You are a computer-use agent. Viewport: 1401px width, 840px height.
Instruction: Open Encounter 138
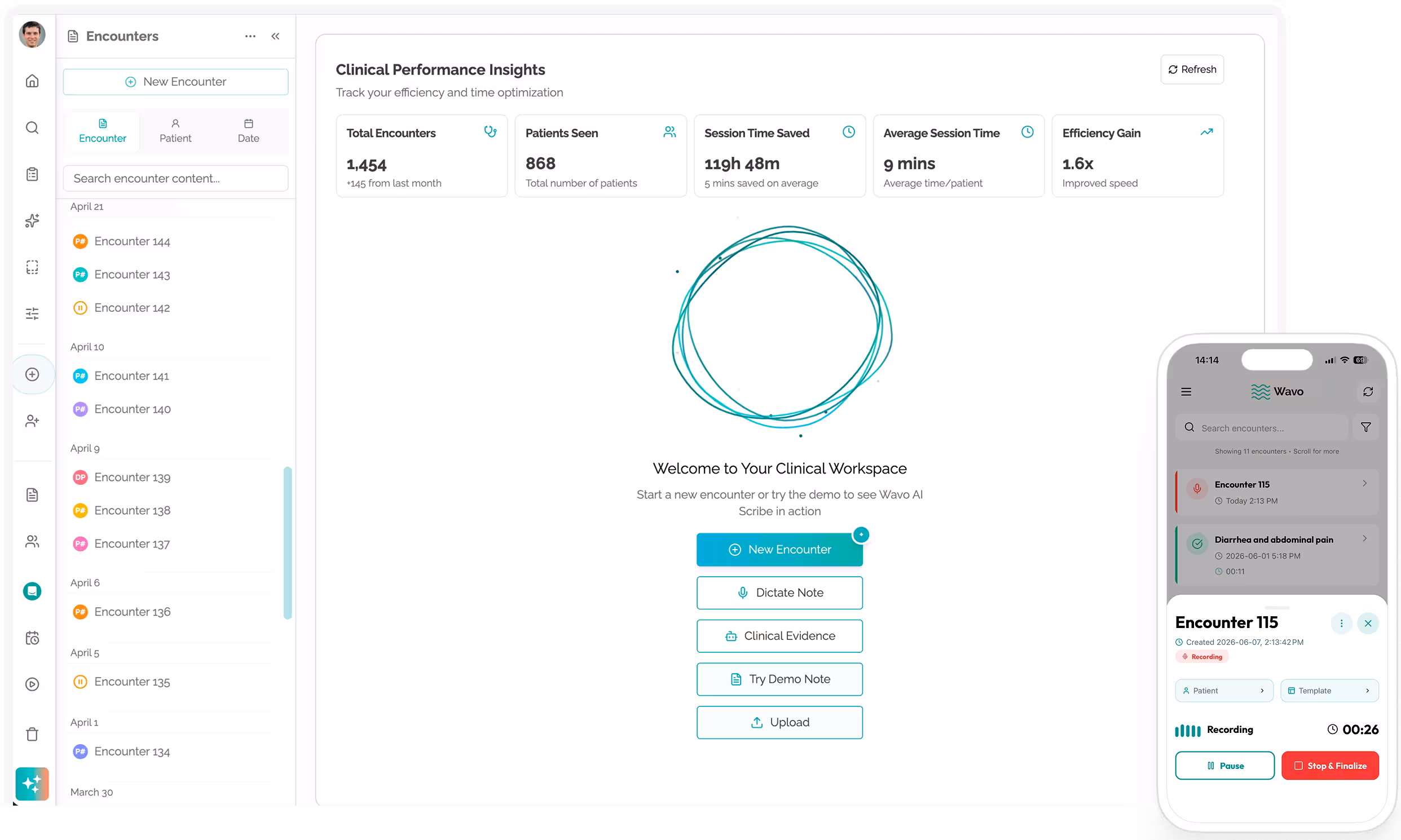tap(132, 511)
